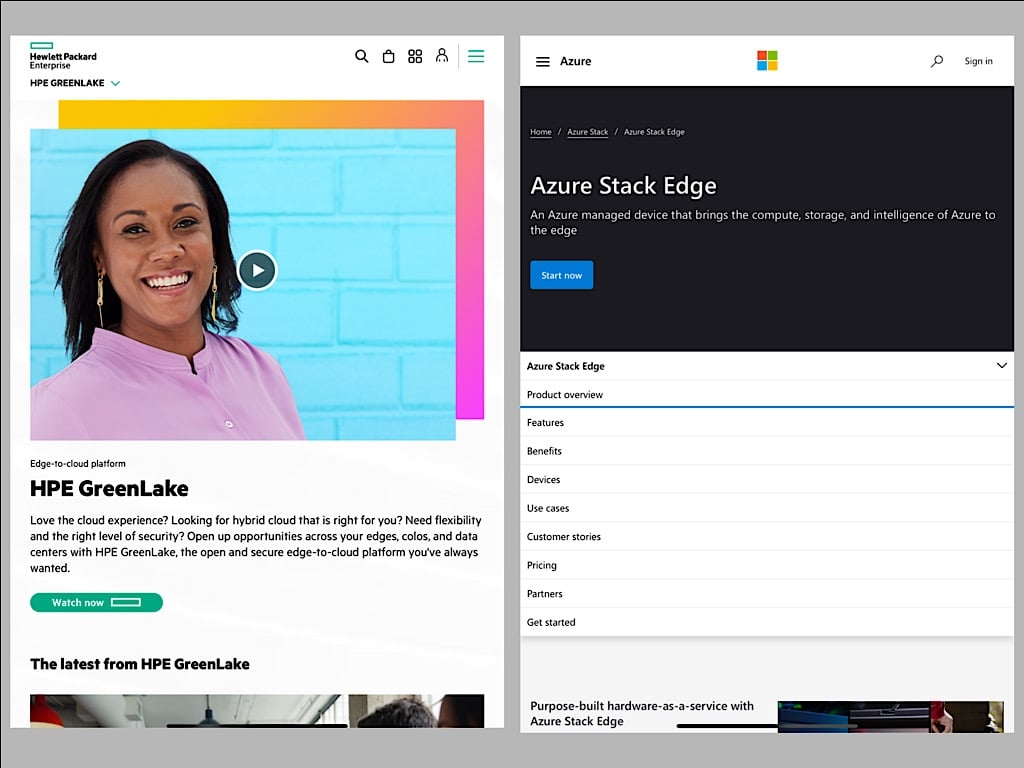1024x768 pixels.
Task: Click The latest from HPE GreenLake heading
Action: (x=140, y=664)
